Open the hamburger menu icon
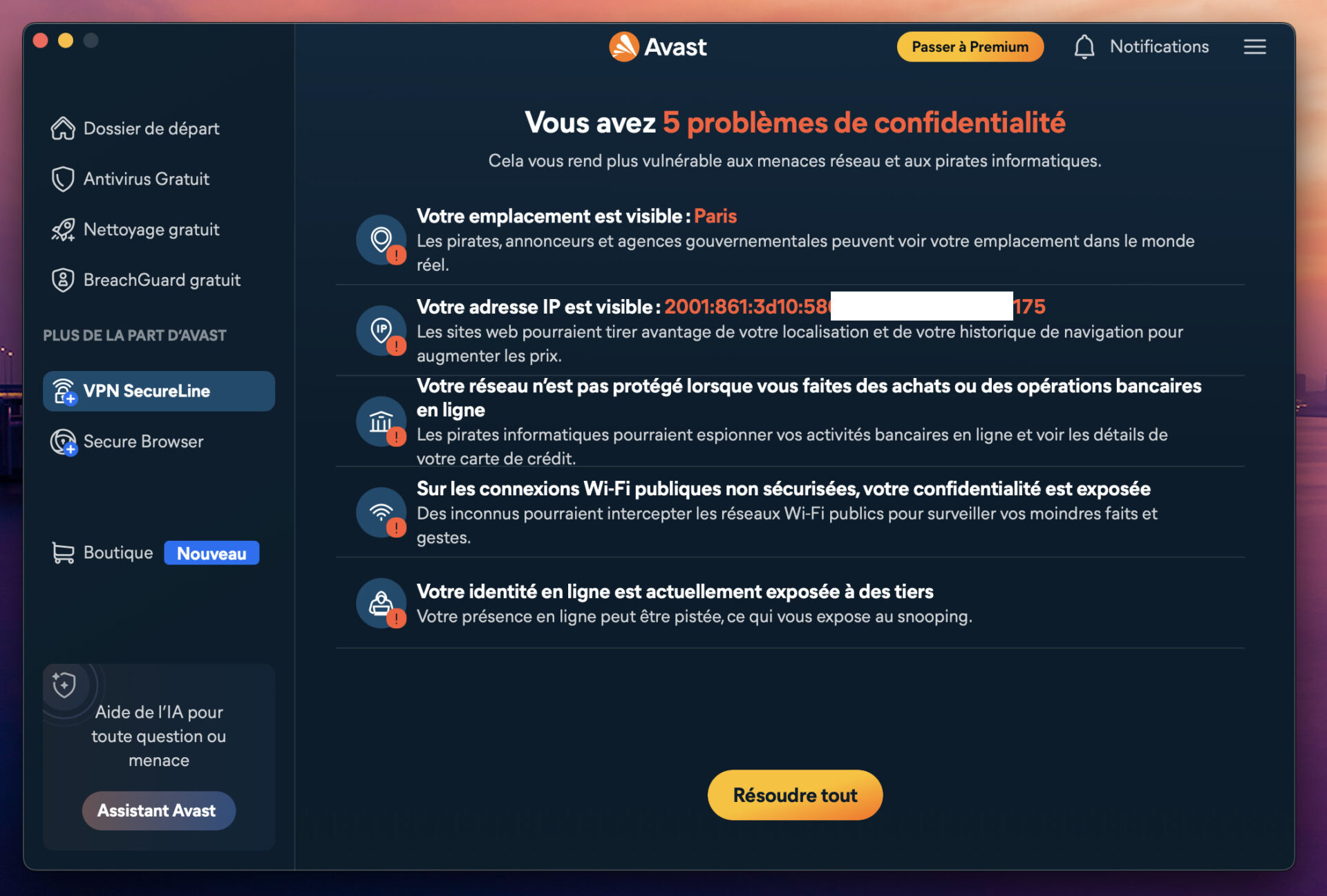The image size is (1327, 896). pos(1254,47)
